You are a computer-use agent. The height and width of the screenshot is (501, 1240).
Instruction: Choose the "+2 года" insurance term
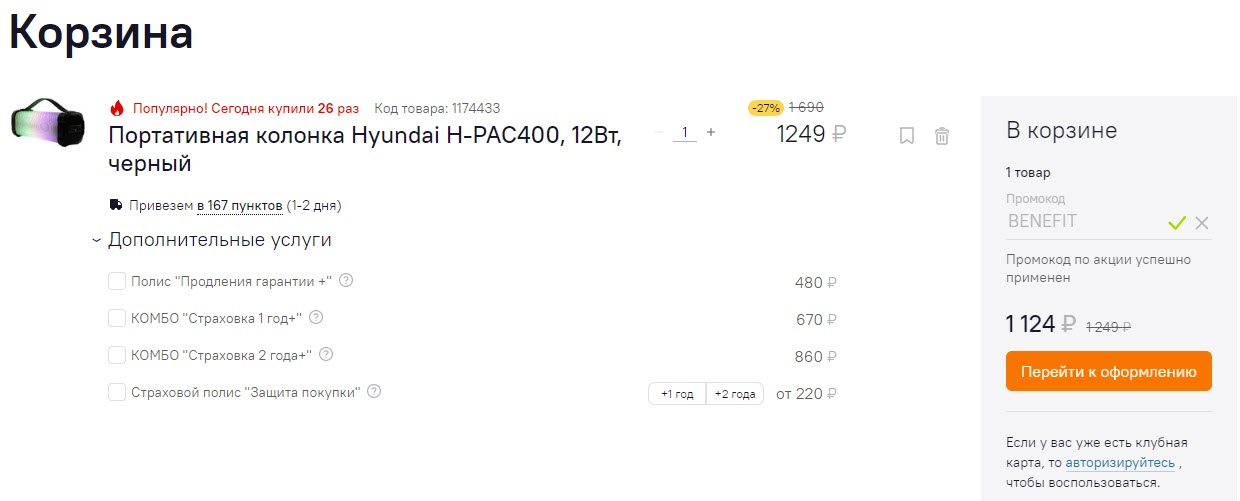[735, 394]
